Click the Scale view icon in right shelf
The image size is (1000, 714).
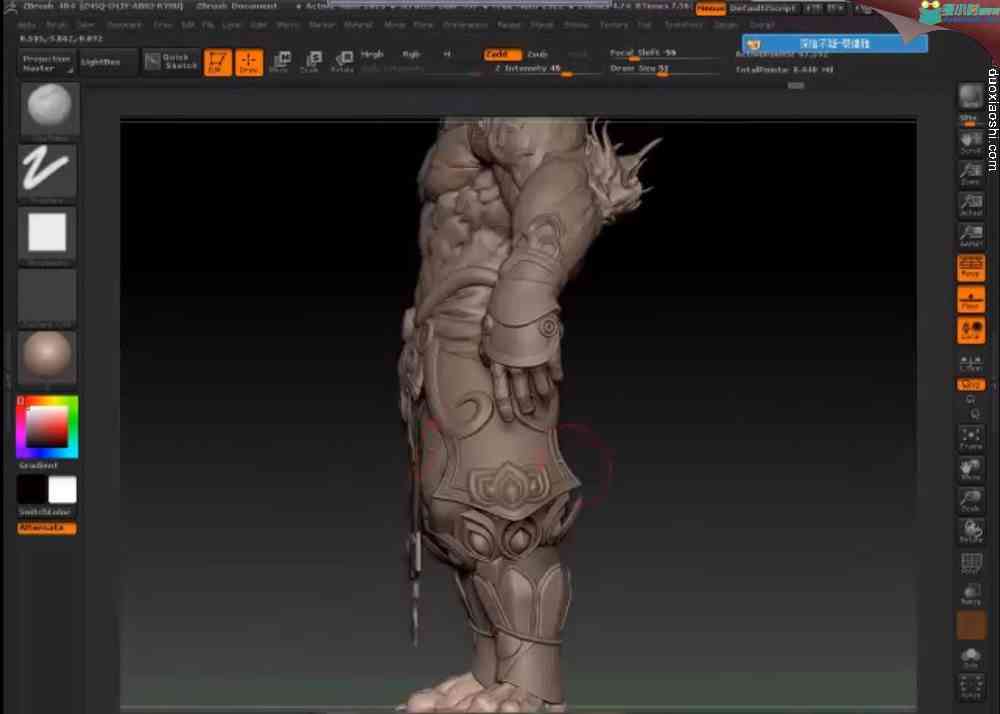971,500
